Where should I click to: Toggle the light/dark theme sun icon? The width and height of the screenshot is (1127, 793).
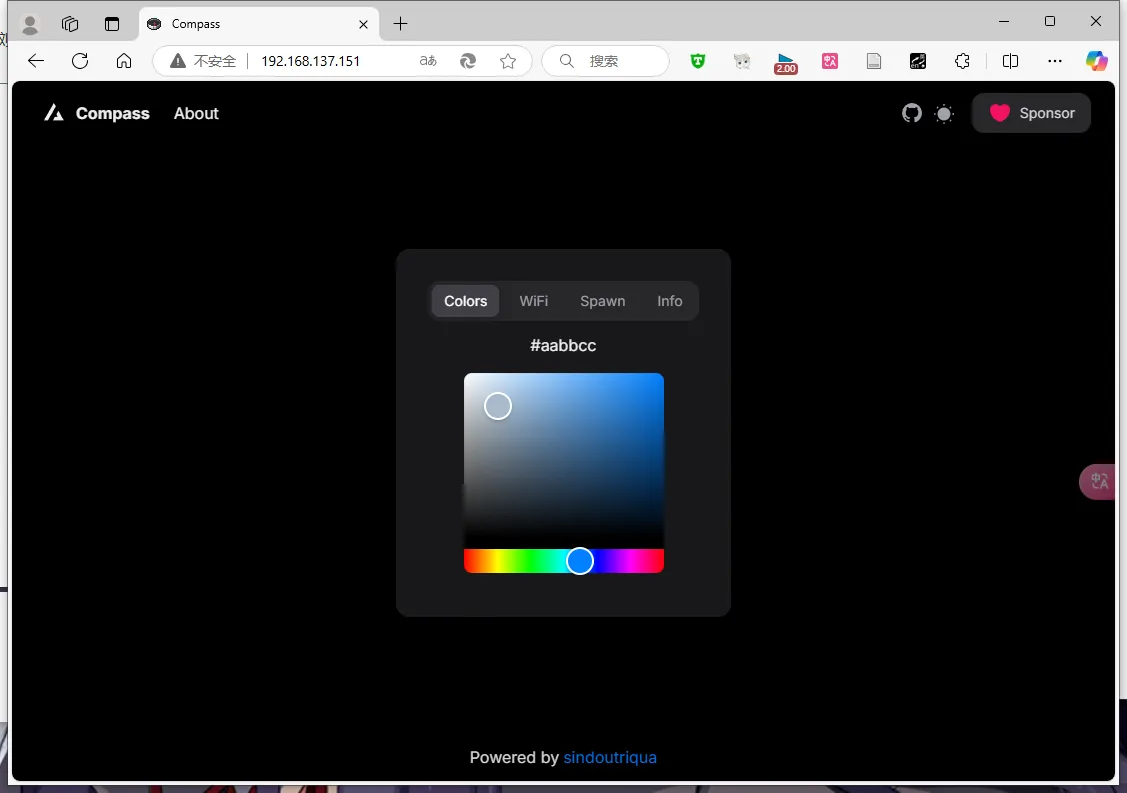(x=944, y=114)
